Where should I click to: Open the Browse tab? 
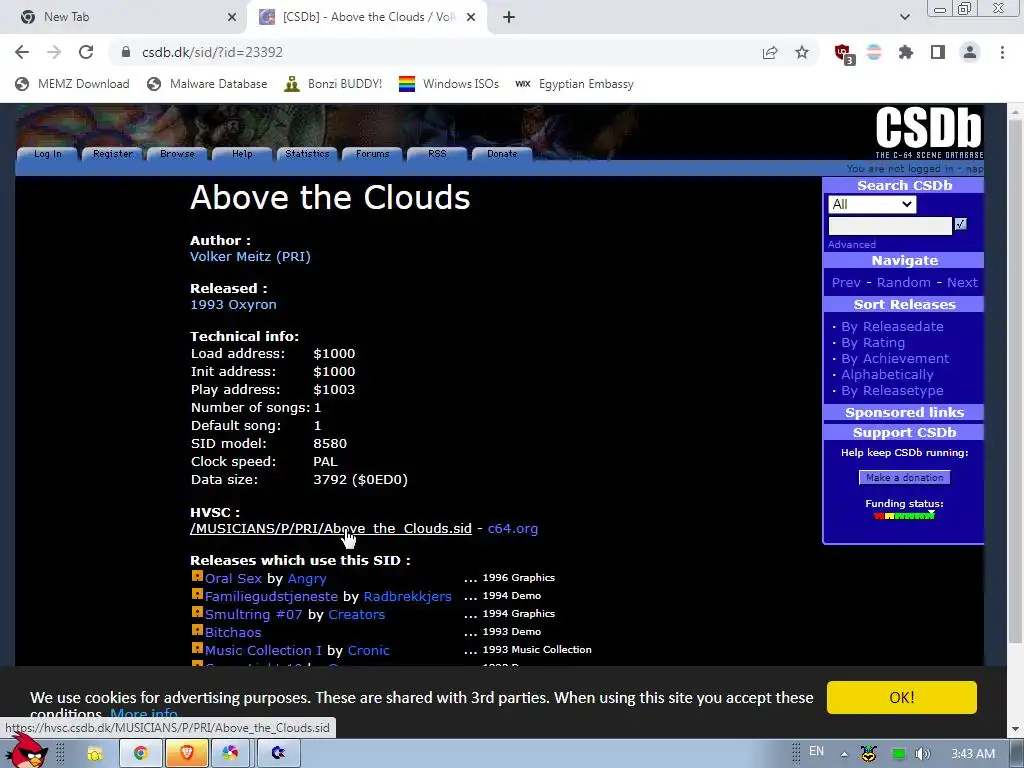click(177, 153)
